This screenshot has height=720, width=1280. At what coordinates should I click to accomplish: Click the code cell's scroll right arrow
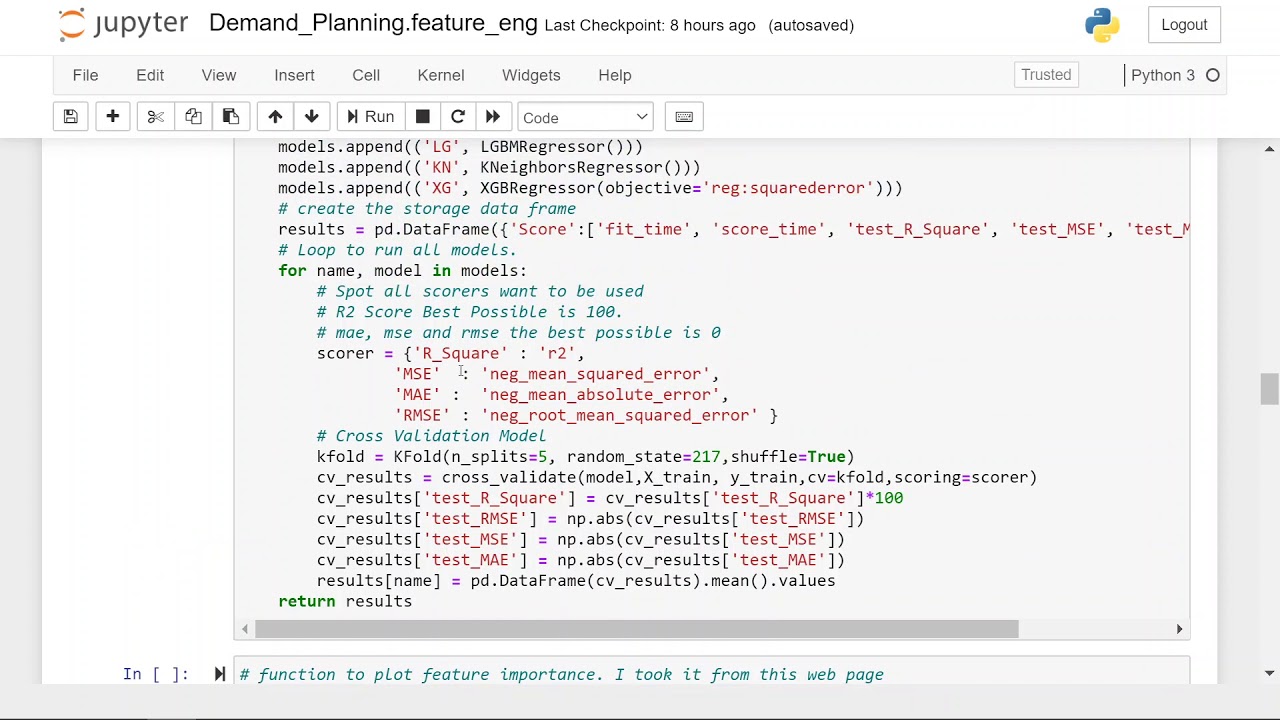click(1179, 629)
